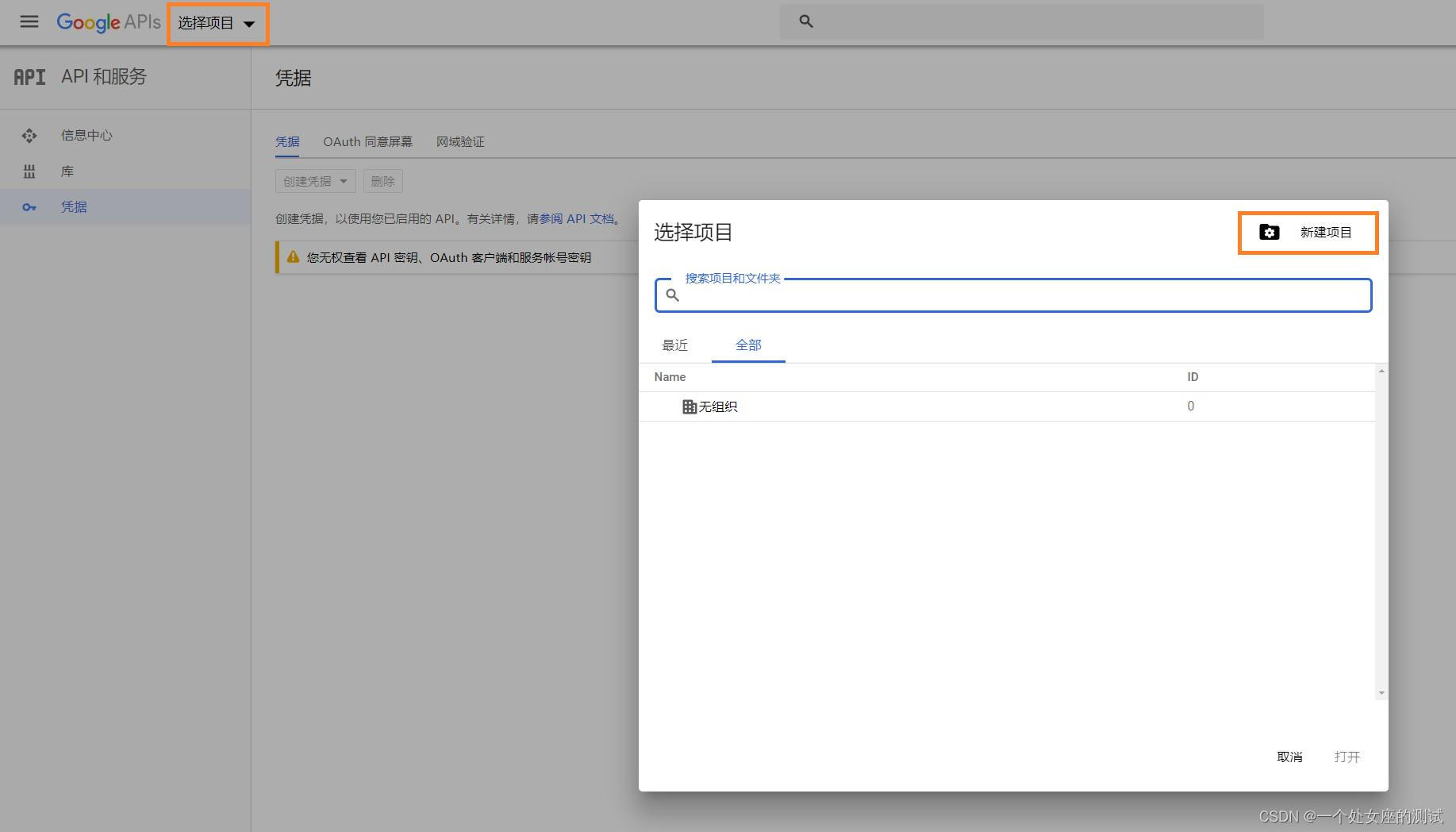Select 凭据 in the sidebar

[125, 206]
